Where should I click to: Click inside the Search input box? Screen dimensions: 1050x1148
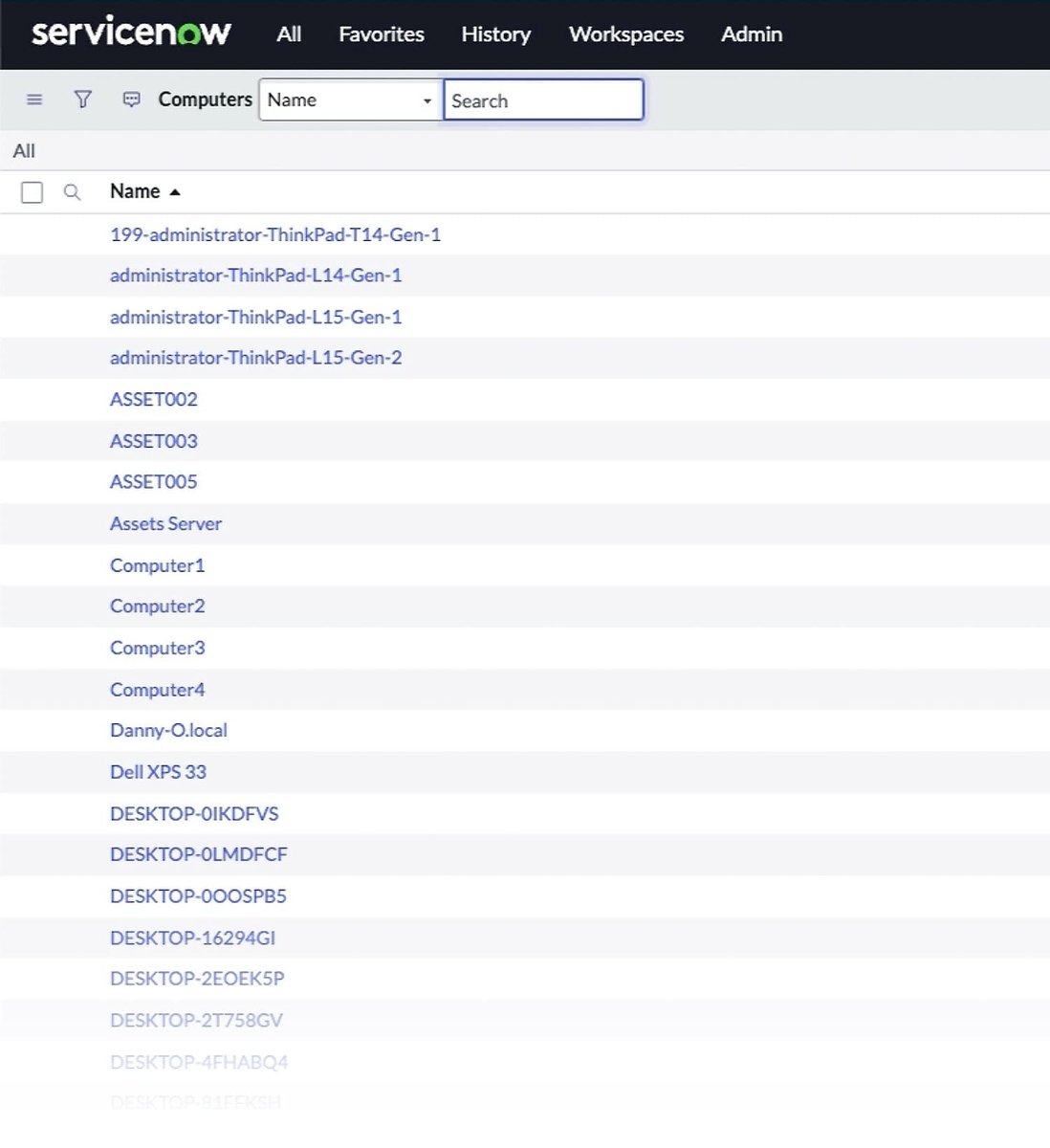point(542,99)
